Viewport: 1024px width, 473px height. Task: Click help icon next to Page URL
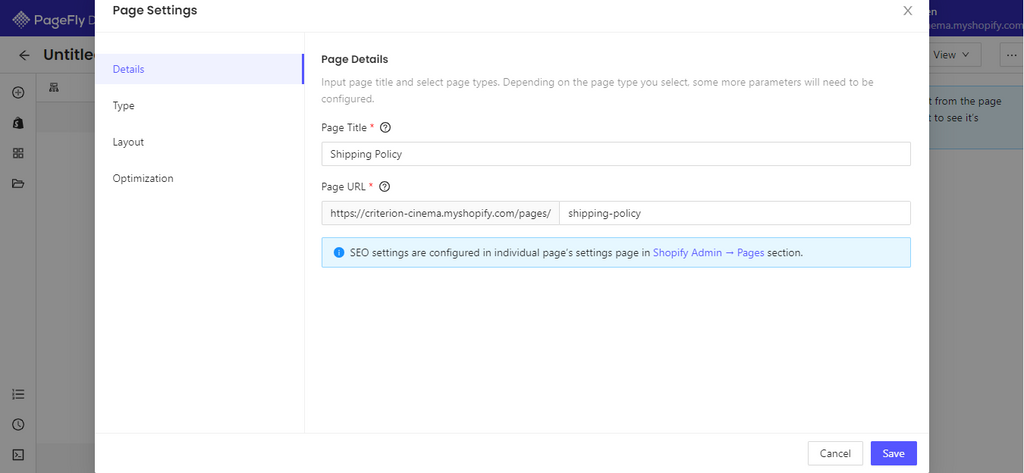tap(384, 186)
